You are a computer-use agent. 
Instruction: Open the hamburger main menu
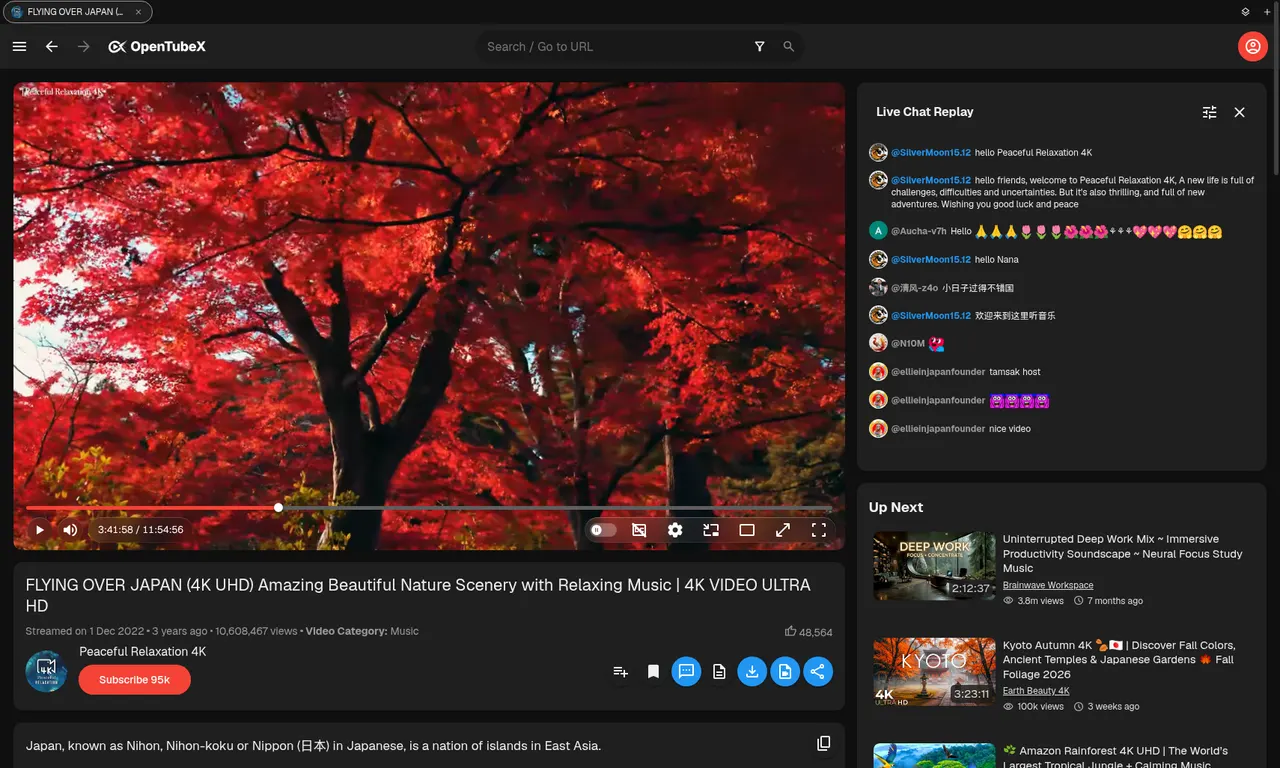tap(19, 47)
